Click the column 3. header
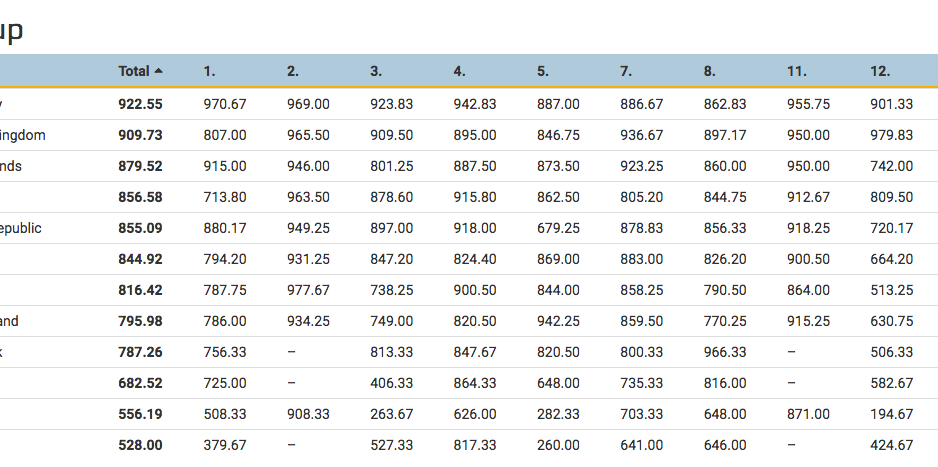The width and height of the screenshot is (938, 467). [x=376, y=71]
